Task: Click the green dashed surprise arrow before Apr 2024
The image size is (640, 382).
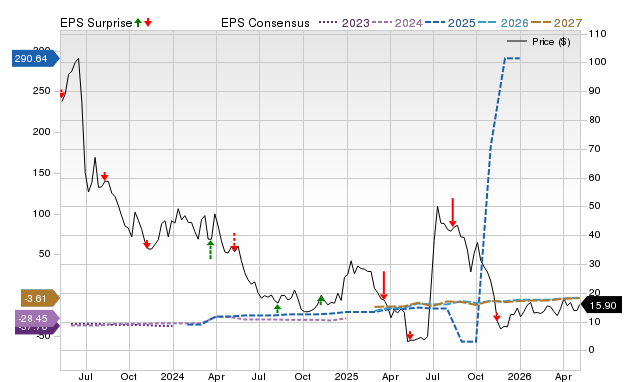Action: [x=210, y=250]
